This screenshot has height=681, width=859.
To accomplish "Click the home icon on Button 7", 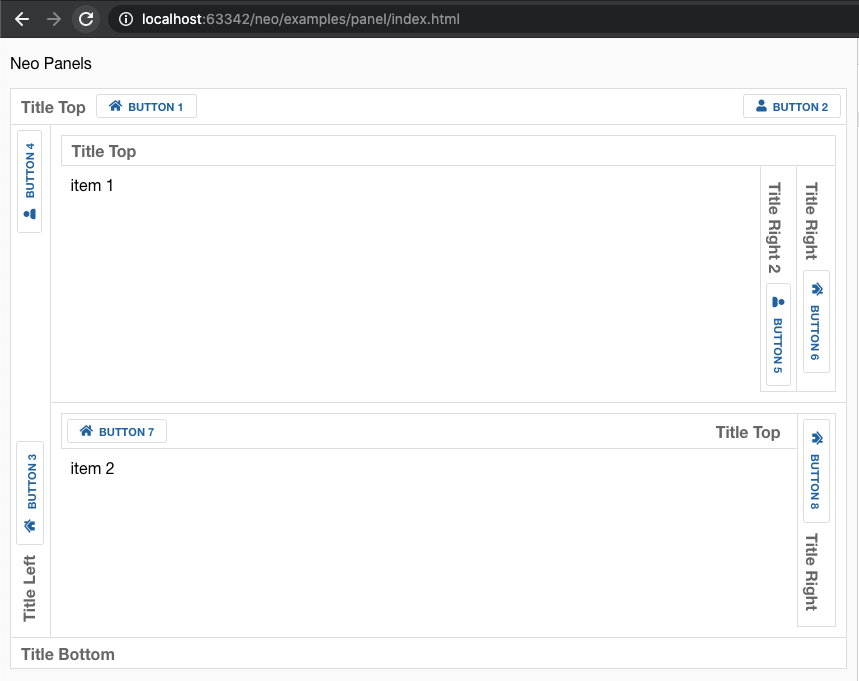I will point(86,431).
